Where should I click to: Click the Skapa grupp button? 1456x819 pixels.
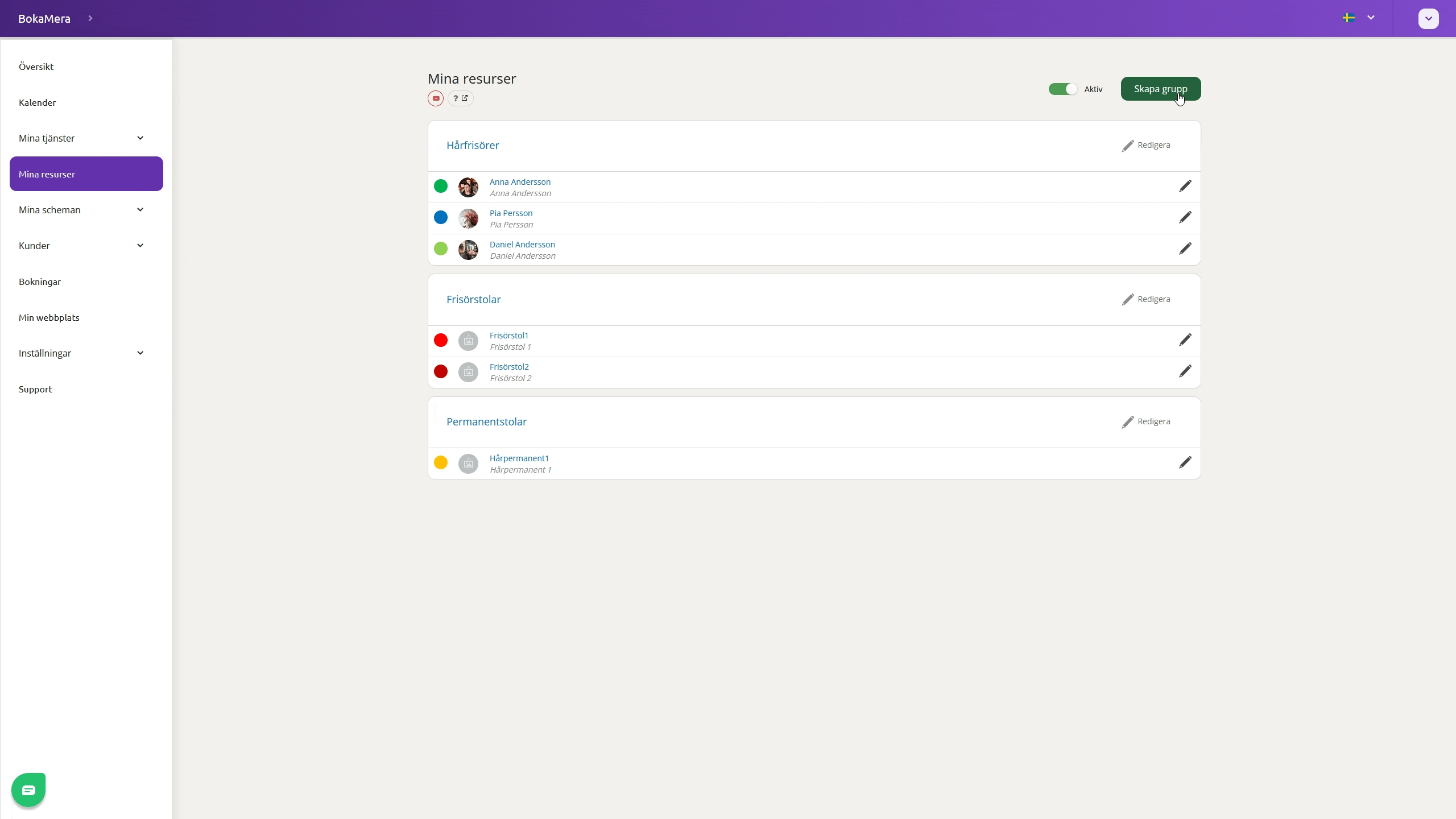point(1161,89)
